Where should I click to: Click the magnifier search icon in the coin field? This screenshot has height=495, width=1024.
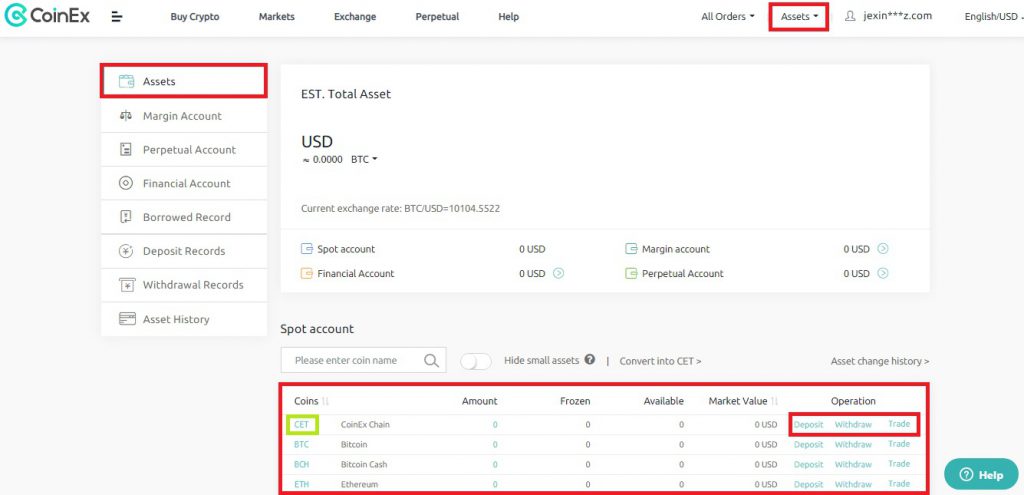(431, 360)
